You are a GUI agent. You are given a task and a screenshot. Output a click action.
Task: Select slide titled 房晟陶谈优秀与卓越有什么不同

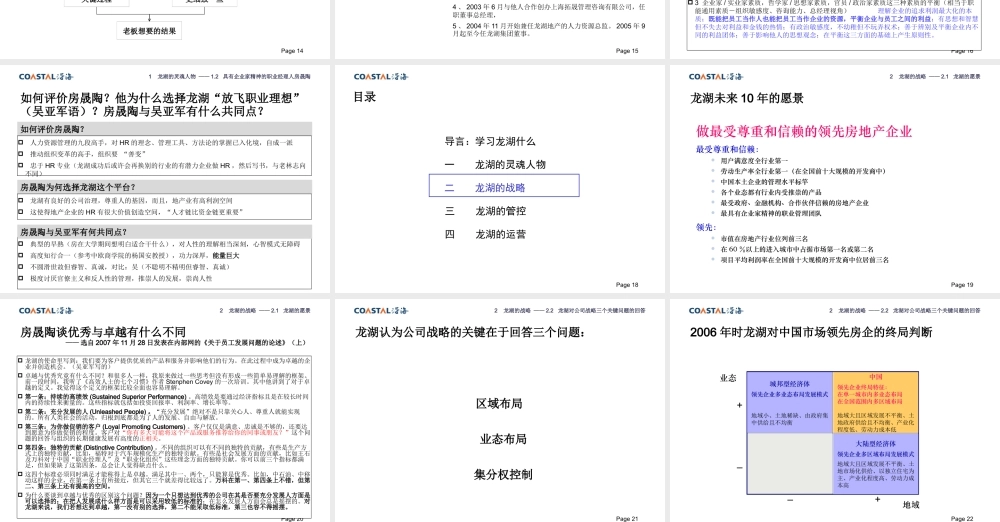pyautogui.click(x=103, y=332)
